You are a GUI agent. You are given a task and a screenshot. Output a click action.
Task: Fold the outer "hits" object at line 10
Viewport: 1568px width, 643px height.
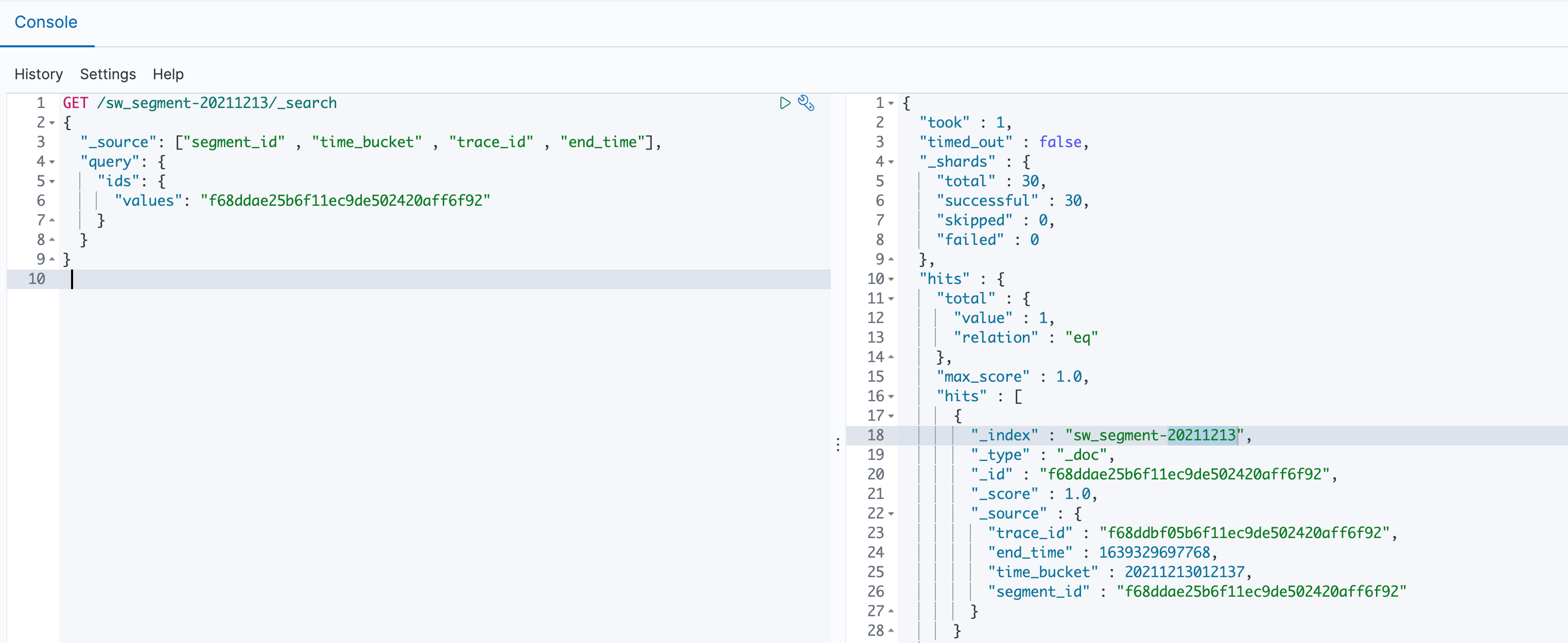click(x=891, y=279)
